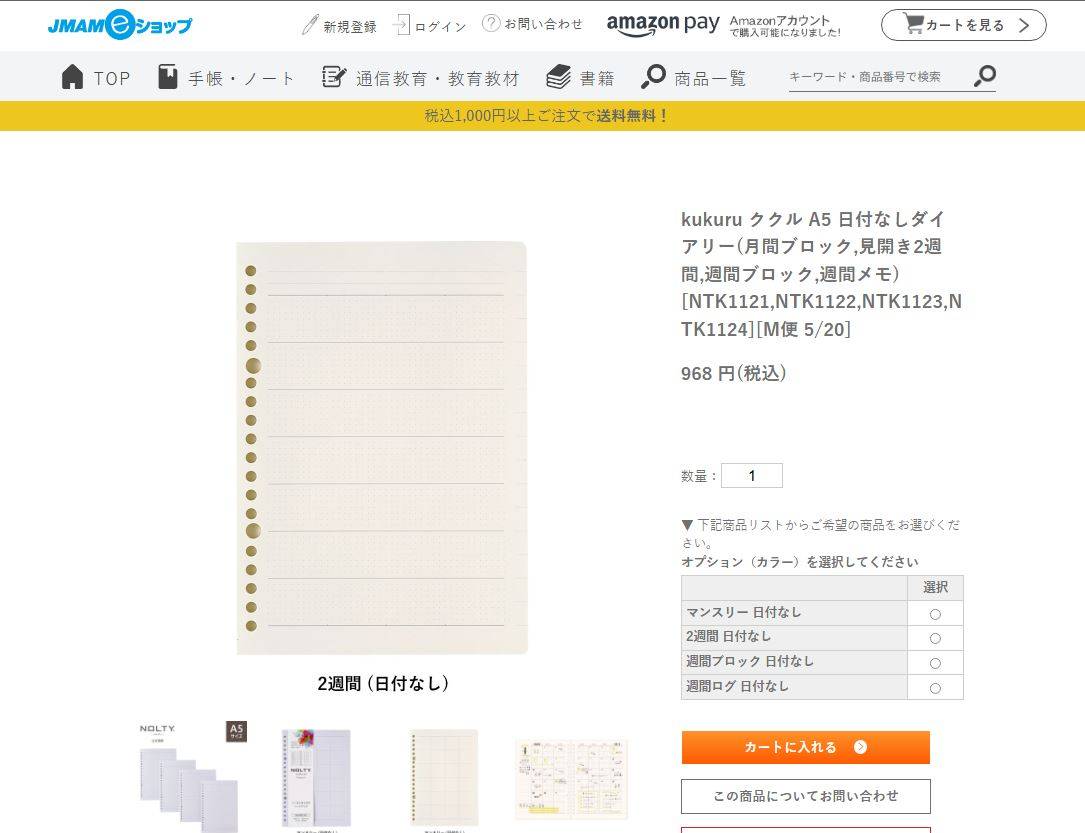Click the question mark お問い合わせ icon

491,23
